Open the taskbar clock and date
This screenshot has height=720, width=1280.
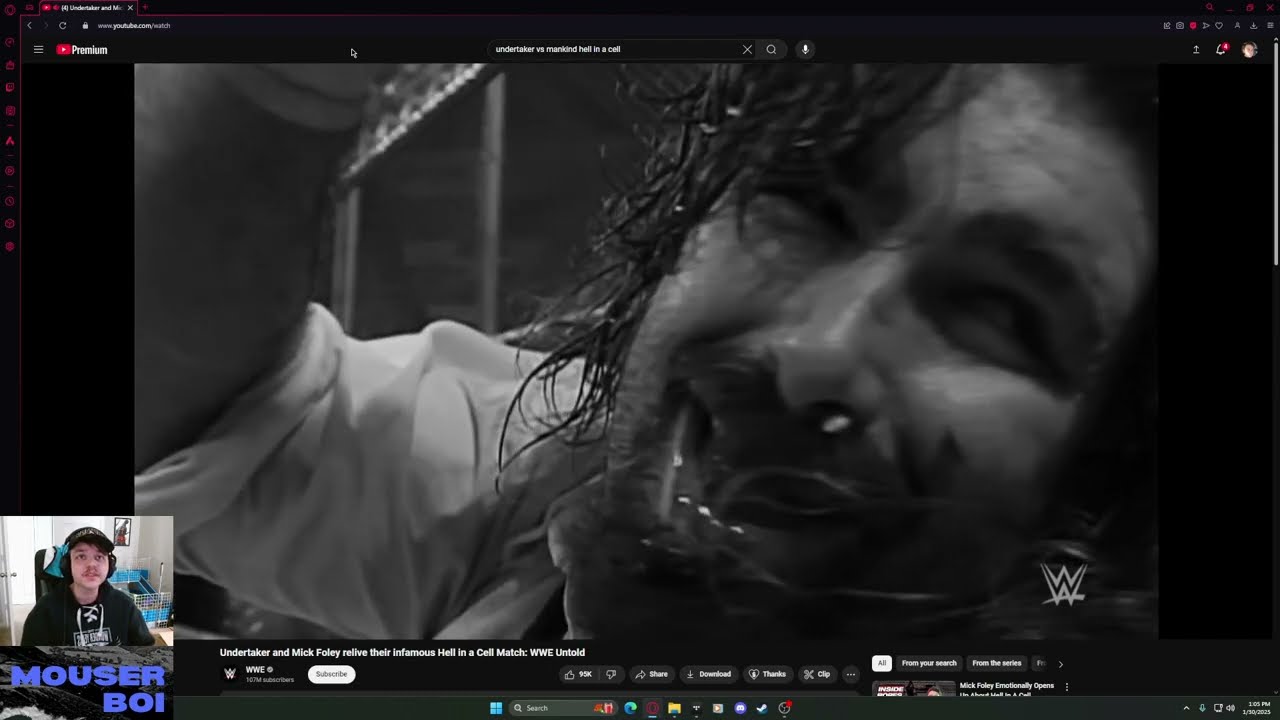(x=1257, y=708)
